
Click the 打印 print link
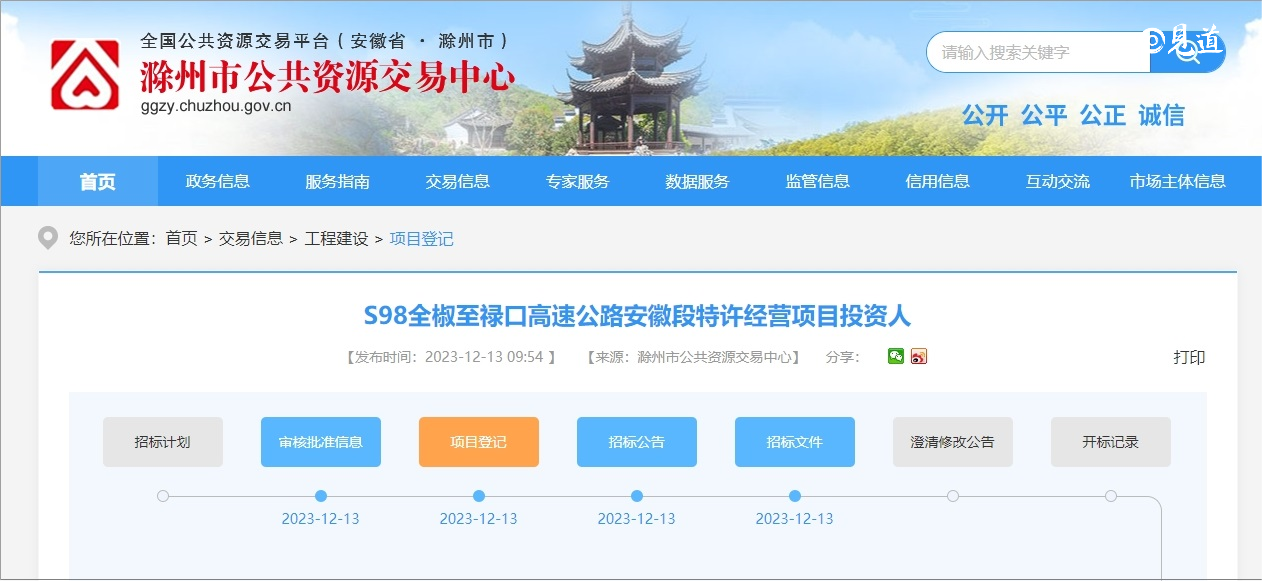[1189, 357]
